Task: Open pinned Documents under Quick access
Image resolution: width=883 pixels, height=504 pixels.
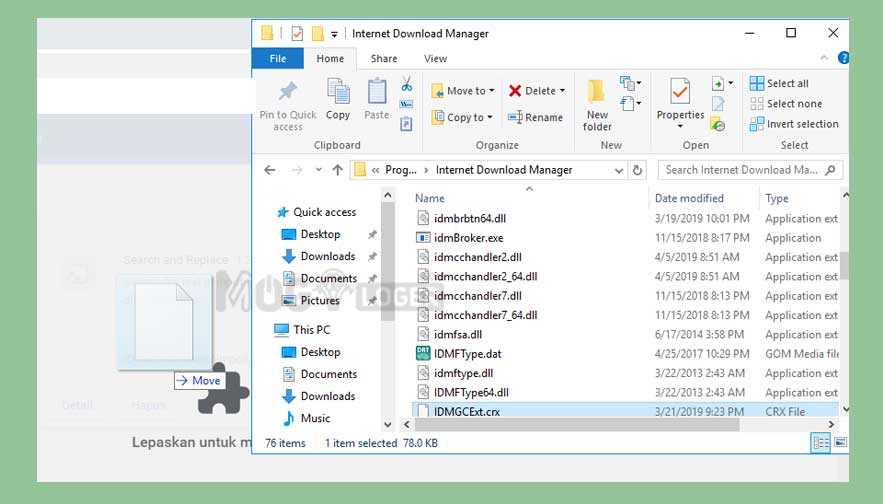Action: (x=328, y=278)
